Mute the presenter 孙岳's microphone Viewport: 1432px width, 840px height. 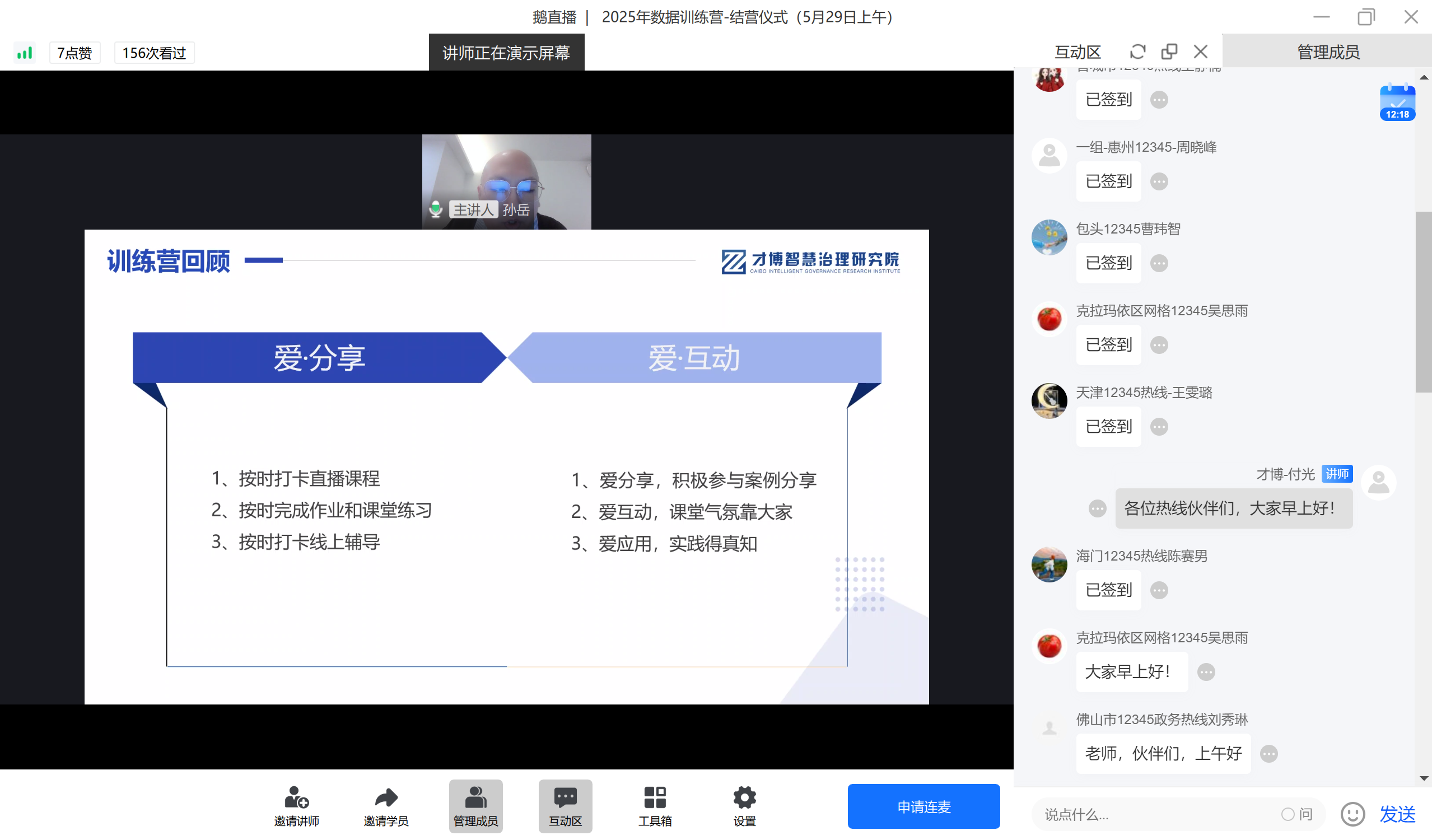coord(435,209)
